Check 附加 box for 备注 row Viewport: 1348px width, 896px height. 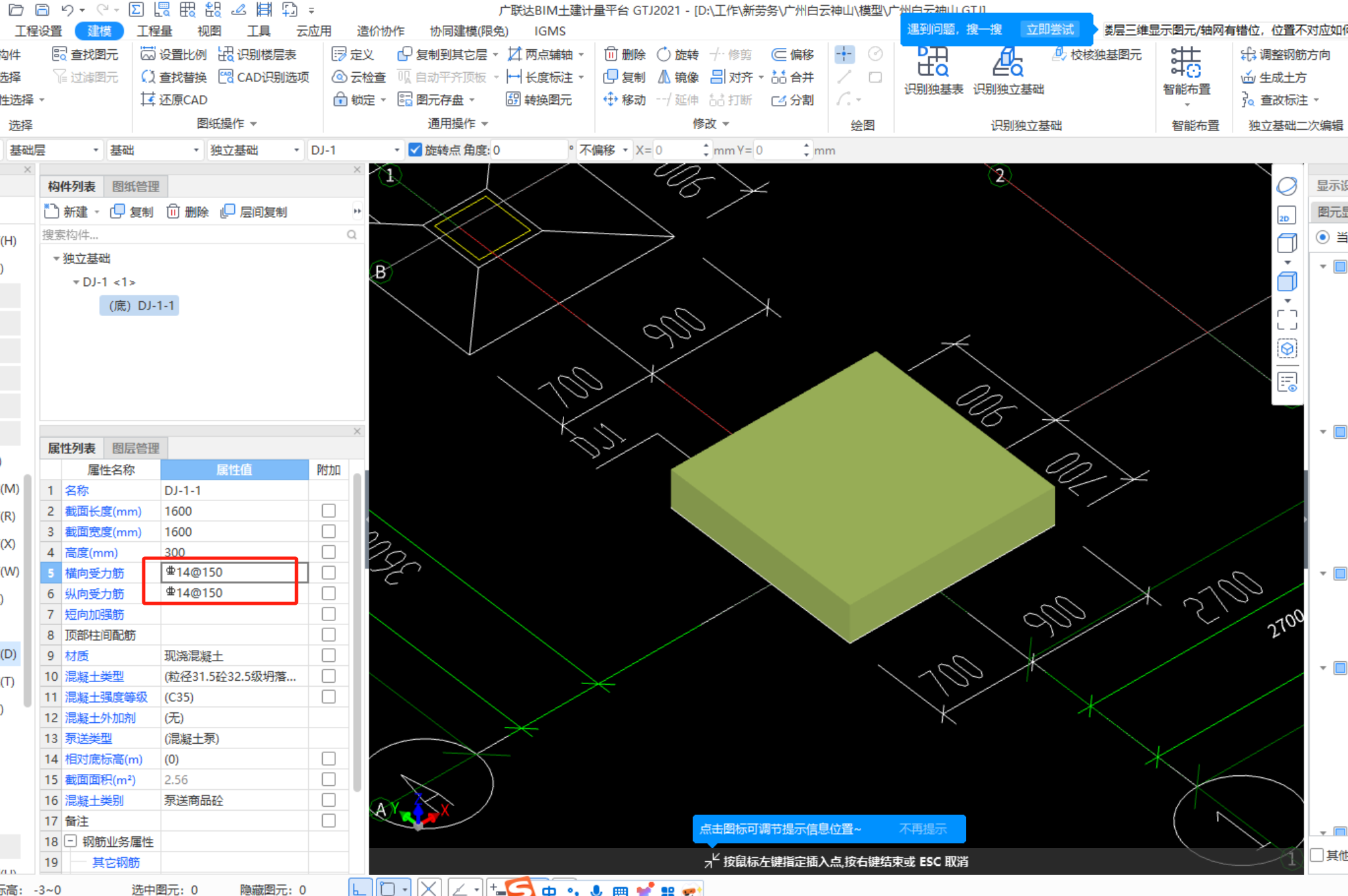[x=329, y=821]
